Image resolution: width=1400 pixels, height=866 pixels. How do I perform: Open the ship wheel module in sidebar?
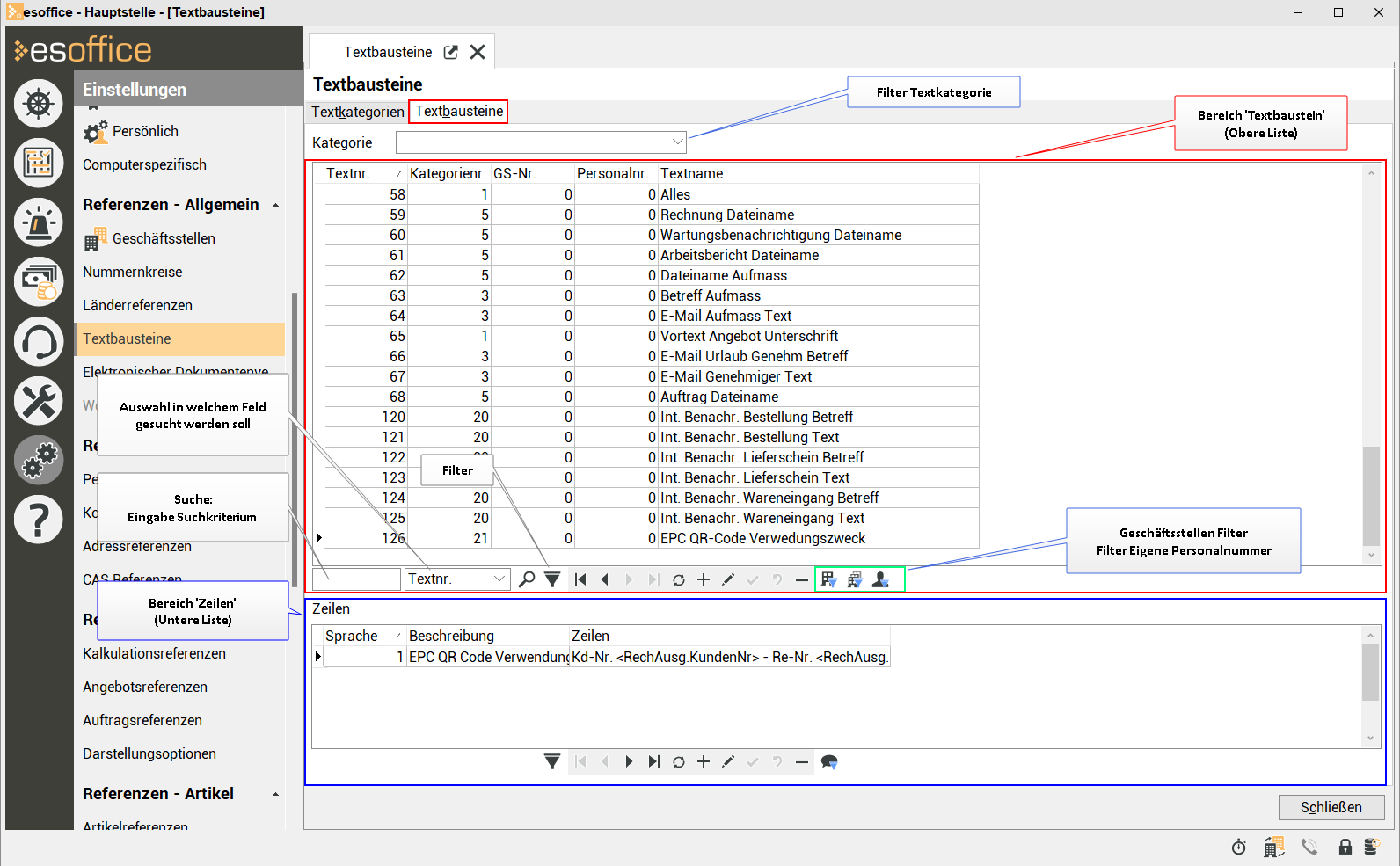pyautogui.click(x=39, y=104)
